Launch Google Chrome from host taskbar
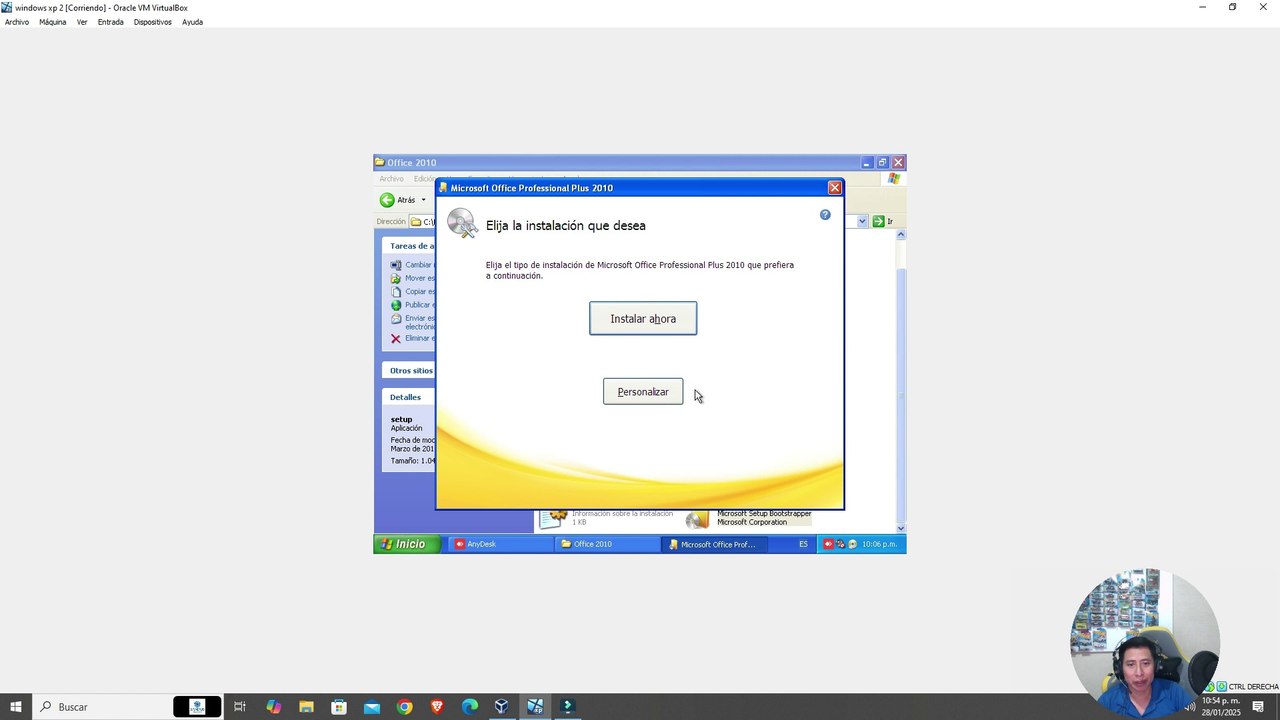Viewport: 1280px width, 720px height. click(404, 707)
